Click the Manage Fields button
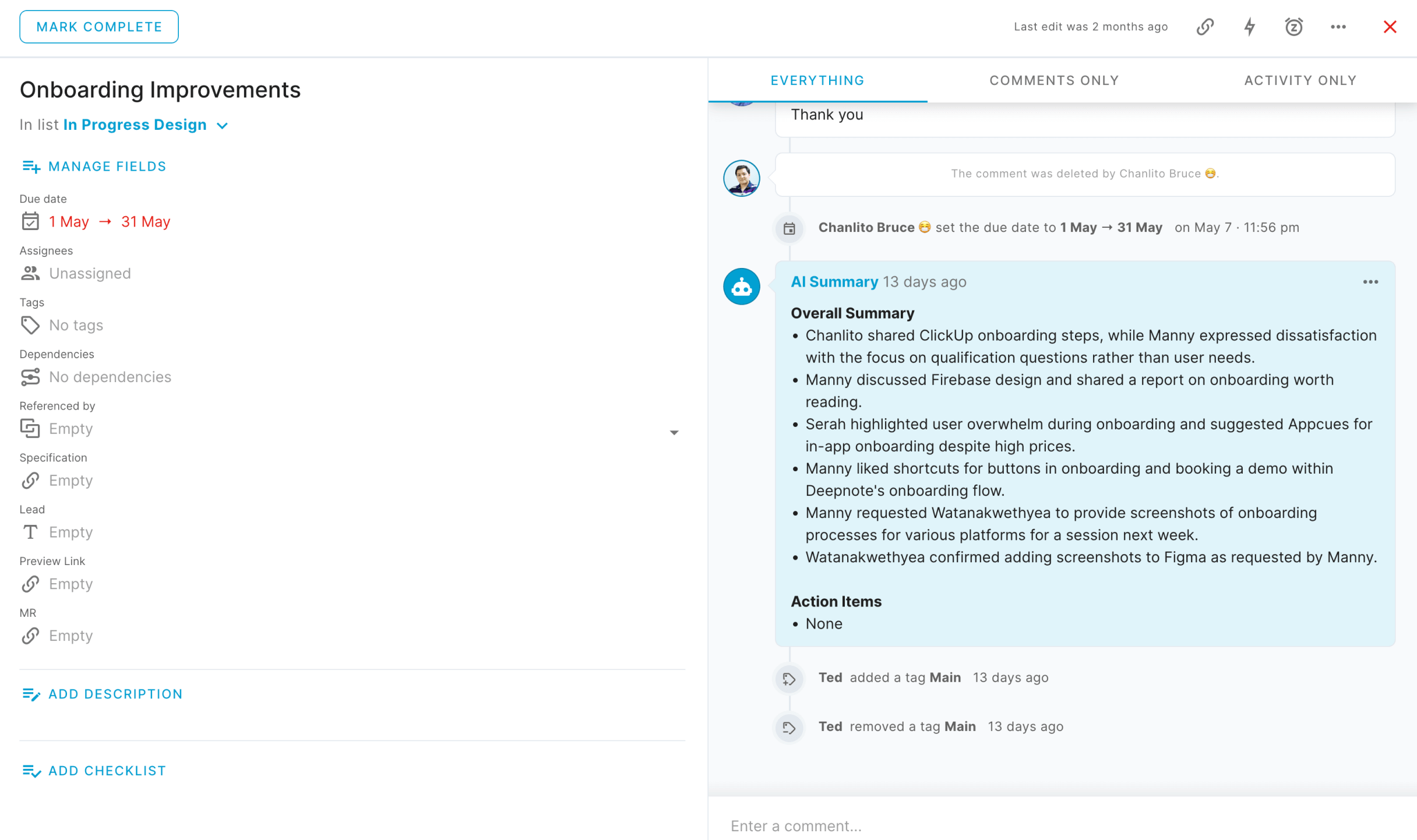The height and width of the screenshot is (840, 1417). [x=93, y=167]
